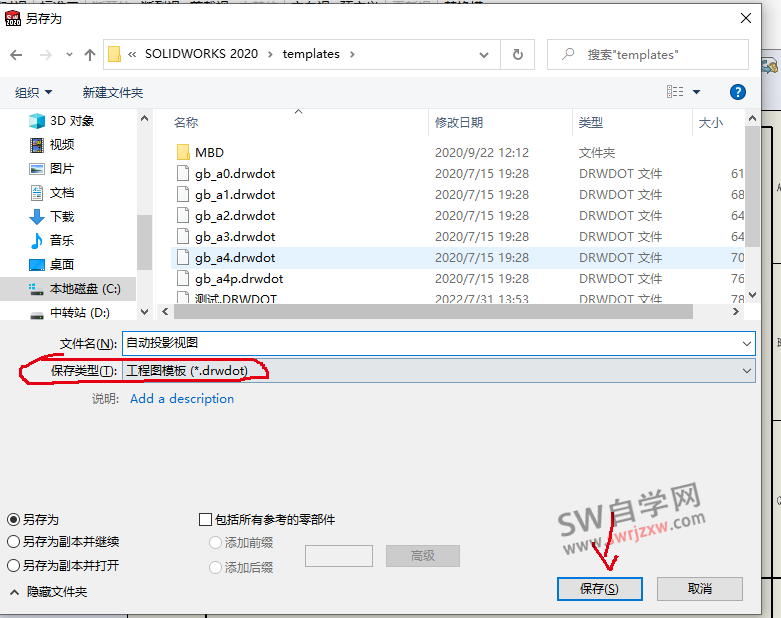
Task: Click the gb_a4p.drwdot file icon
Action: coord(183,278)
